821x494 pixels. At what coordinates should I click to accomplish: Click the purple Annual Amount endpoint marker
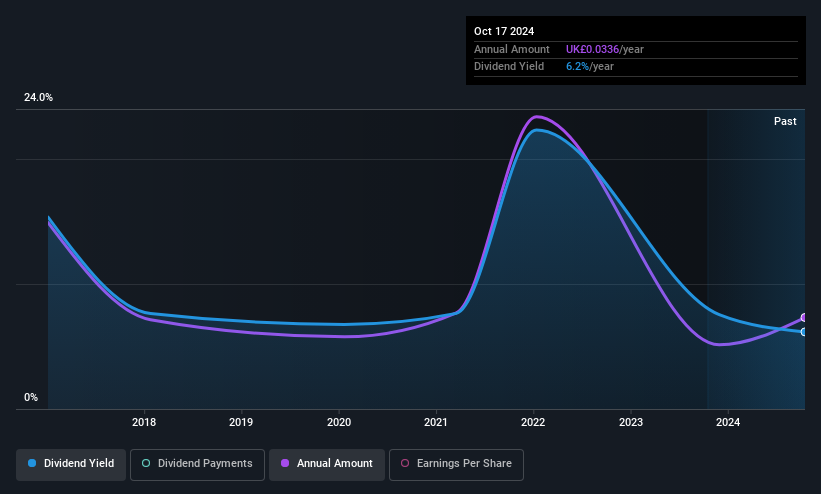804,317
